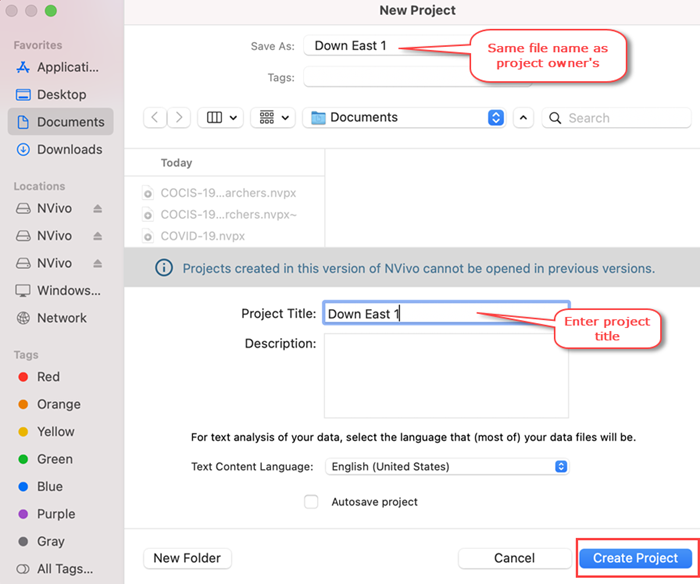
Task: Open Applications in Favorites sidebar
Action: pyautogui.click(x=58, y=67)
